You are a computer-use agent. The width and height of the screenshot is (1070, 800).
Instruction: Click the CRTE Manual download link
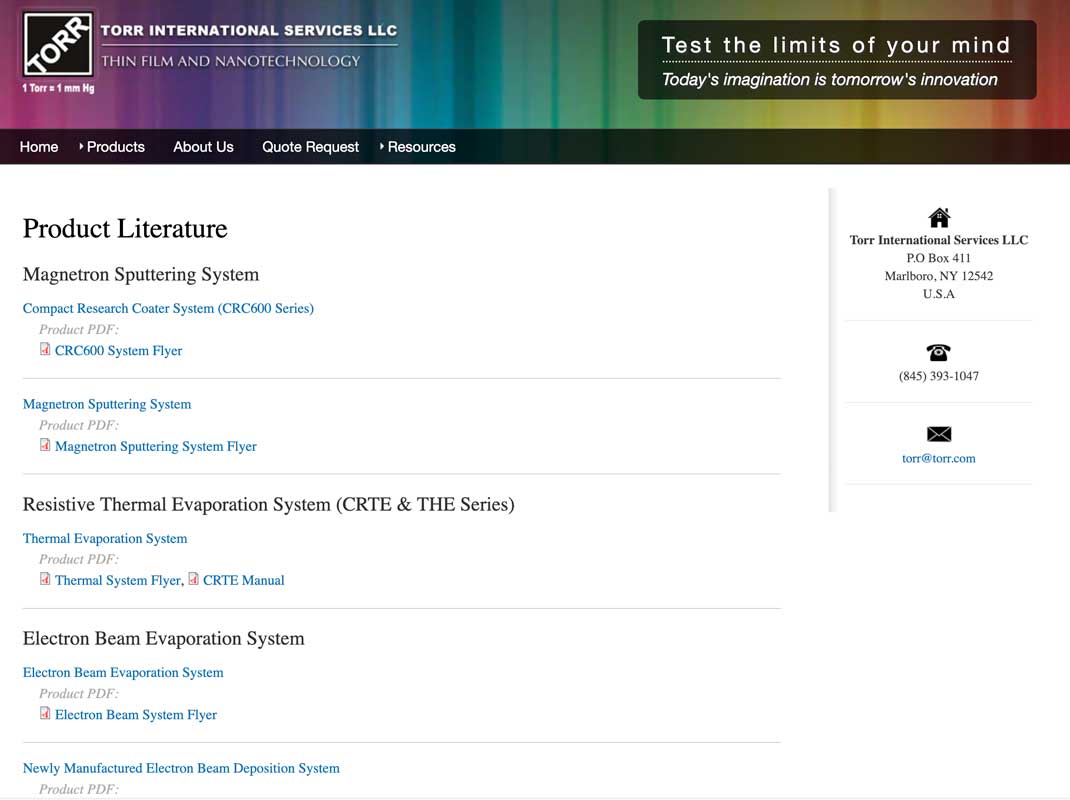tap(243, 580)
